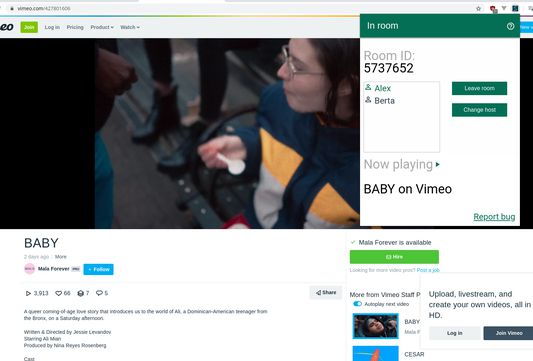
Task: Open the Pricing page
Action: [x=75, y=27]
